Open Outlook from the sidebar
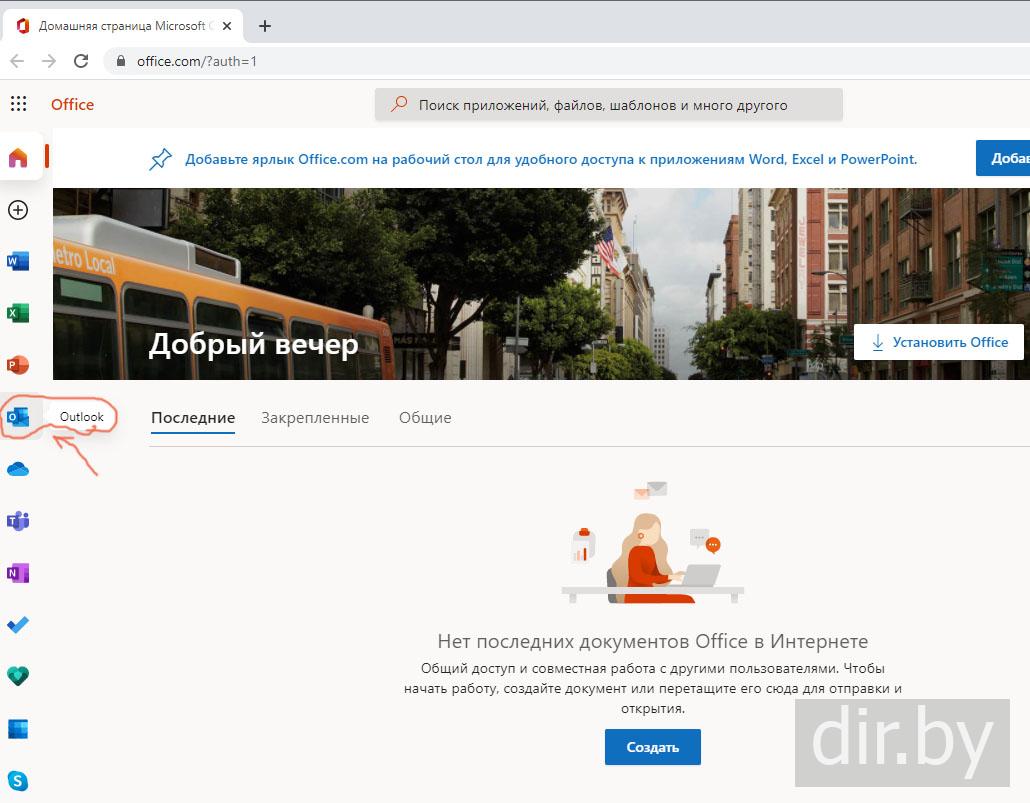This screenshot has height=803, width=1030. click(18, 417)
